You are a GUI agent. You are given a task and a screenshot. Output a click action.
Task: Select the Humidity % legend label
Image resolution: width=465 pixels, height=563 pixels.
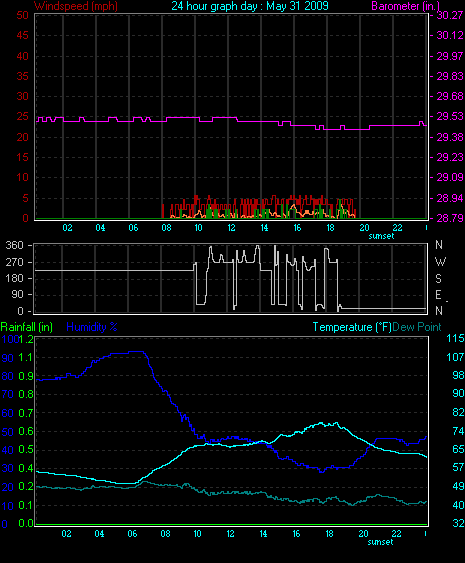click(92, 327)
